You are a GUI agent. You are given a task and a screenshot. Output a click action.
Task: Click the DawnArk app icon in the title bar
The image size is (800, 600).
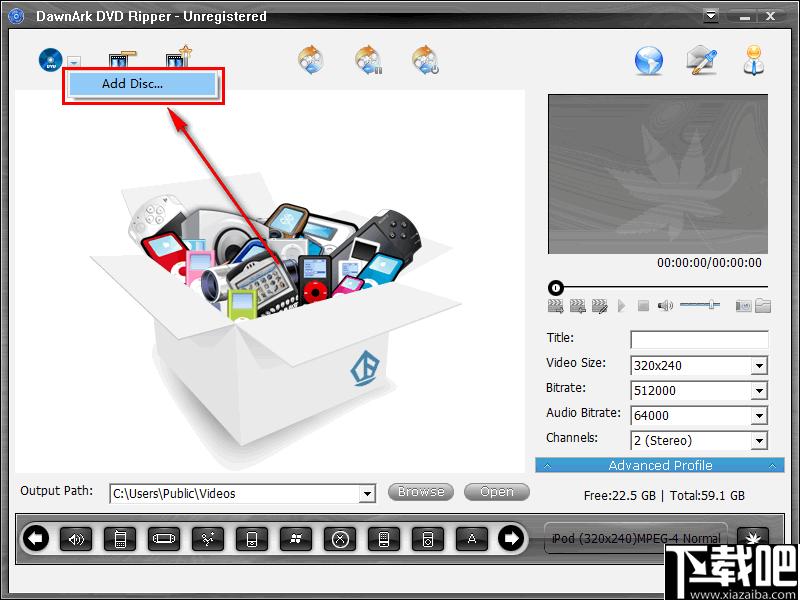pos(16,16)
